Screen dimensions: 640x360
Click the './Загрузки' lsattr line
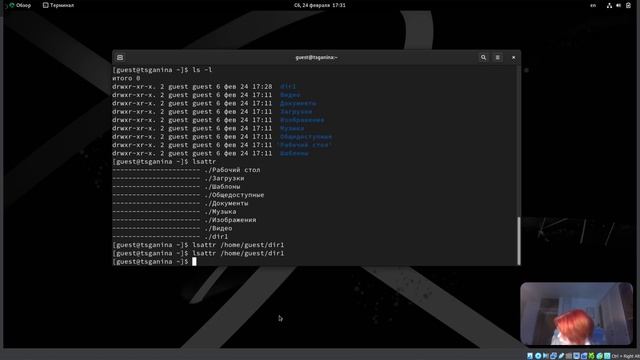click(x=178, y=178)
